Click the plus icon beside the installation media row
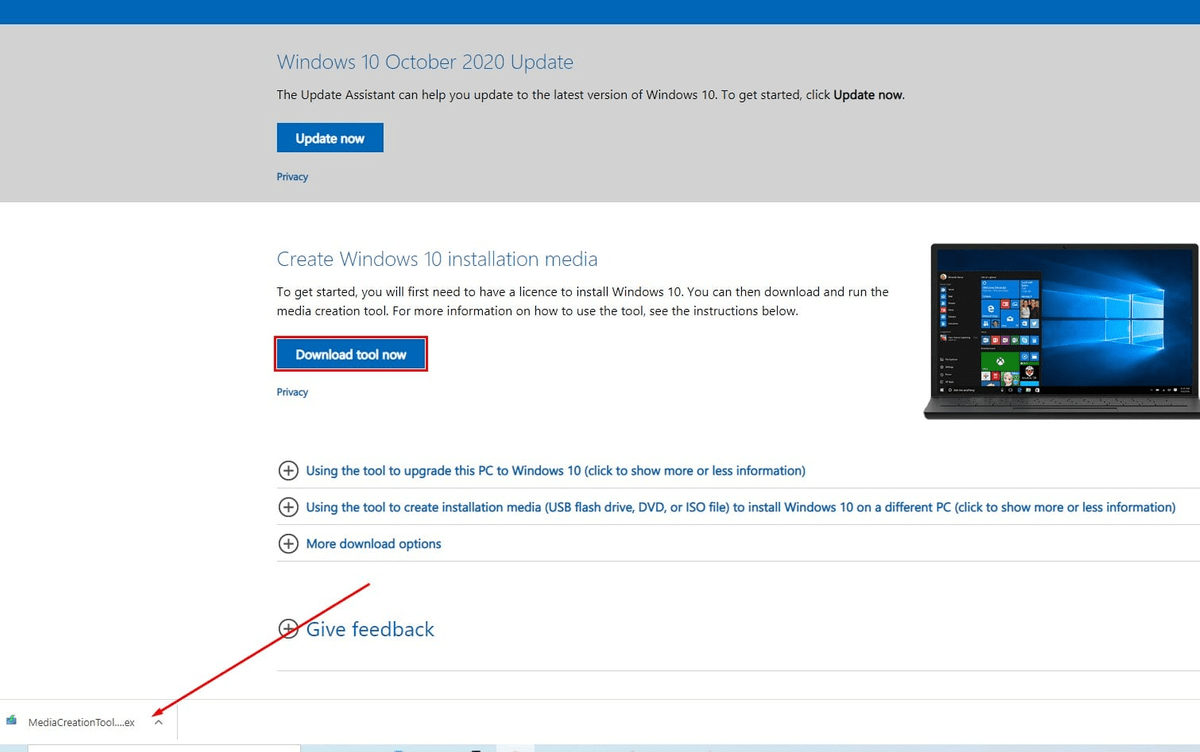Screen dimensions: 1200x752 (289, 507)
